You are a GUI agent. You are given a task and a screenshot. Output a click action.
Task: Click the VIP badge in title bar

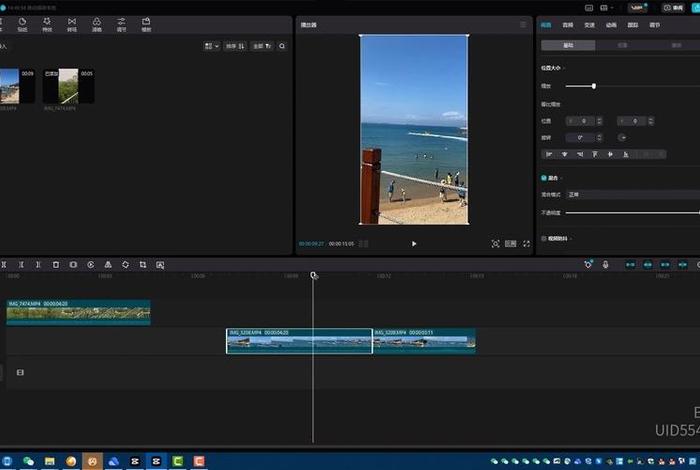pyautogui.click(x=638, y=8)
